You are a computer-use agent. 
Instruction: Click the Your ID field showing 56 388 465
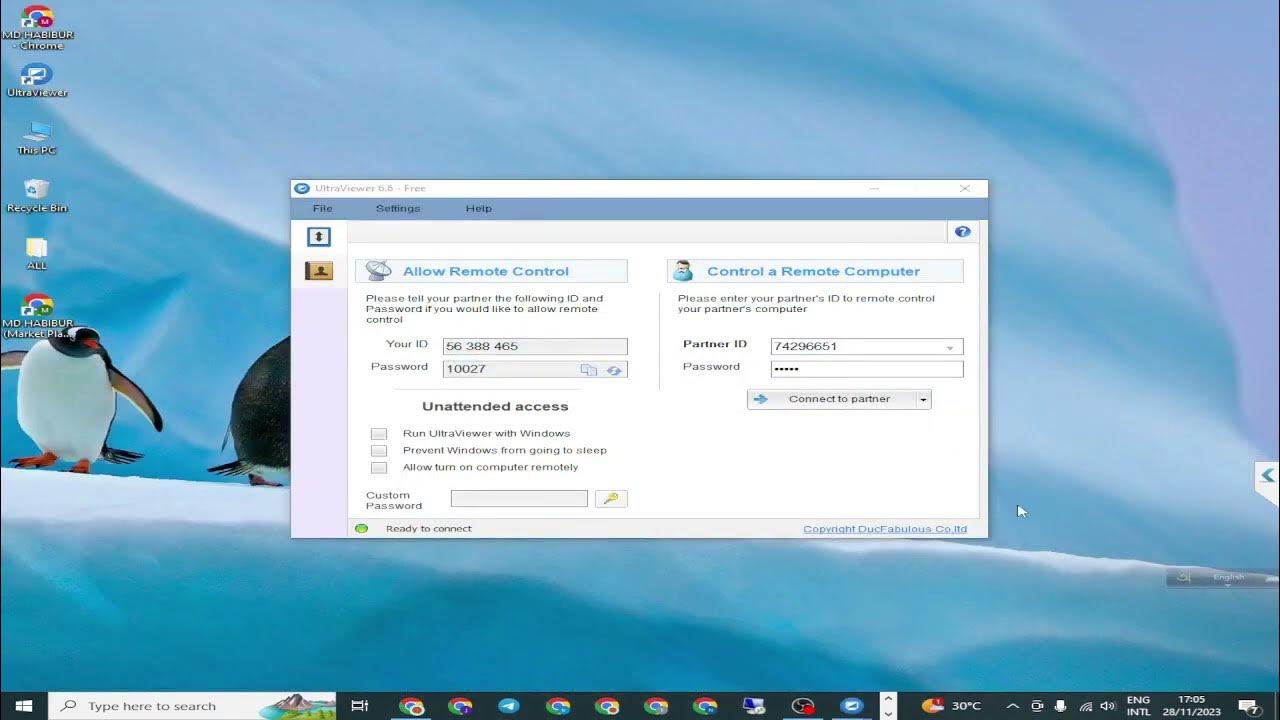point(535,347)
